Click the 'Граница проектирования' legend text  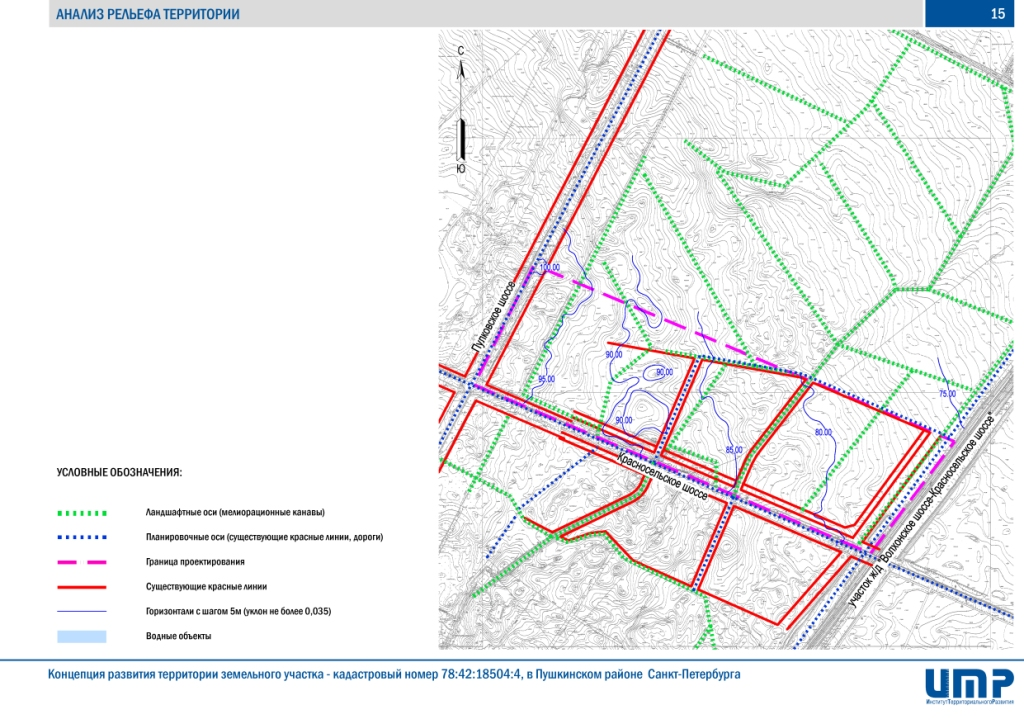coord(194,563)
